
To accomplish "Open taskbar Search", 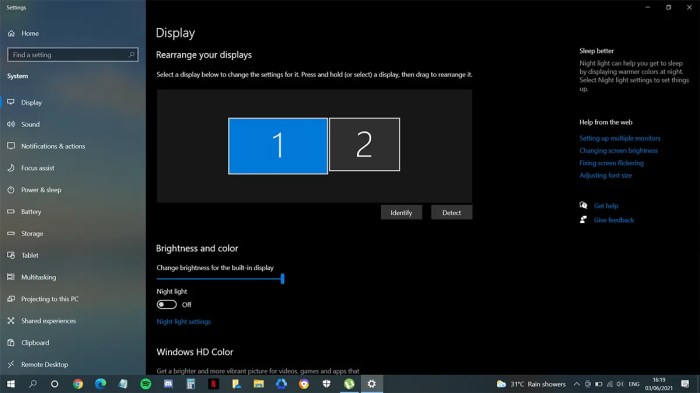I will tap(33, 384).
